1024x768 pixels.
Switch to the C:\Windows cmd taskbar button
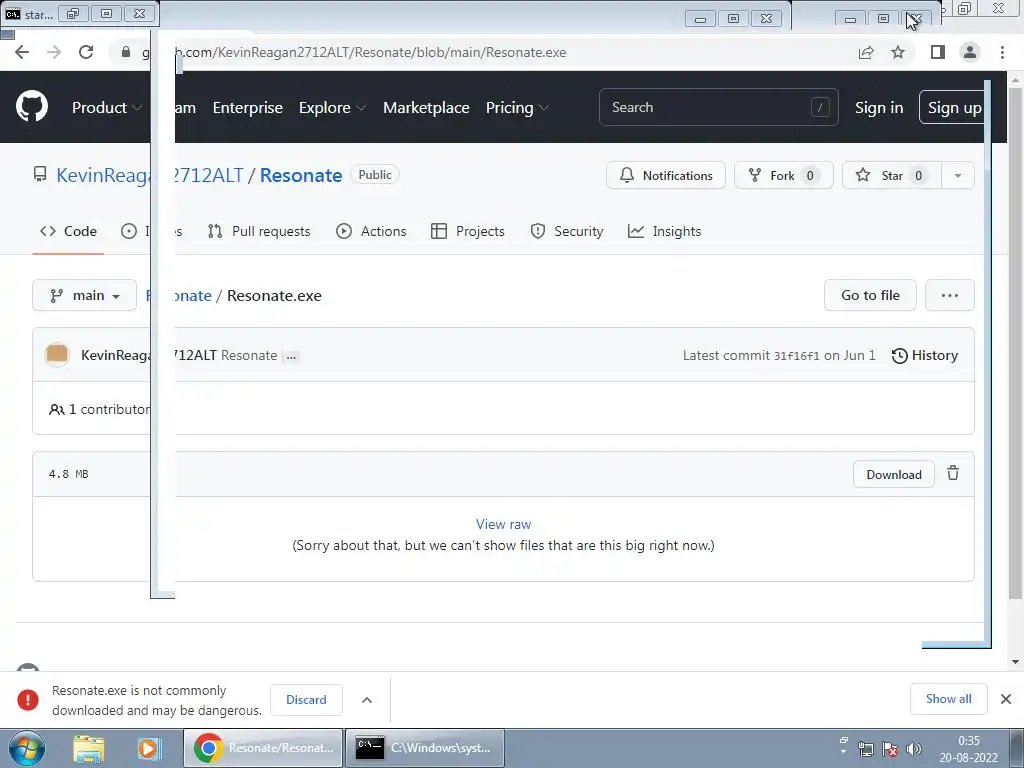(x=424, y=748)
